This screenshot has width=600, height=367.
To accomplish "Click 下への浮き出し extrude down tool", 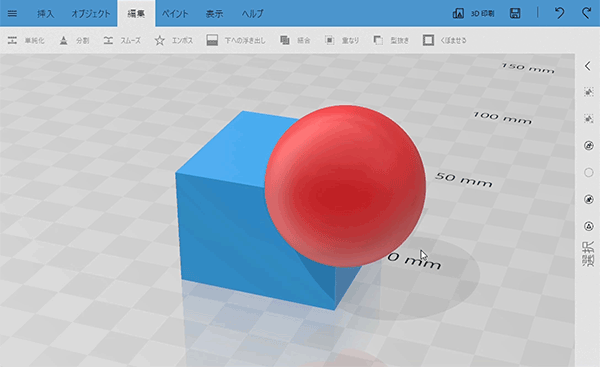I will point(236,40).
